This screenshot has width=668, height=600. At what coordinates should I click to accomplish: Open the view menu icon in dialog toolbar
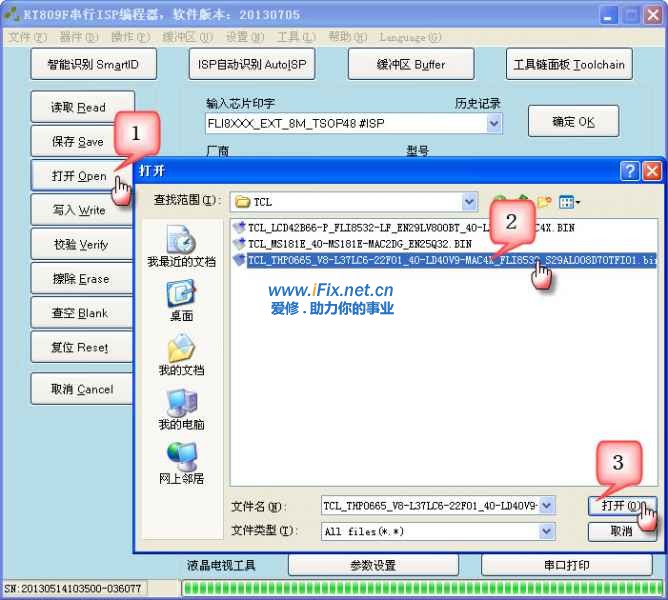pos(569,201)
